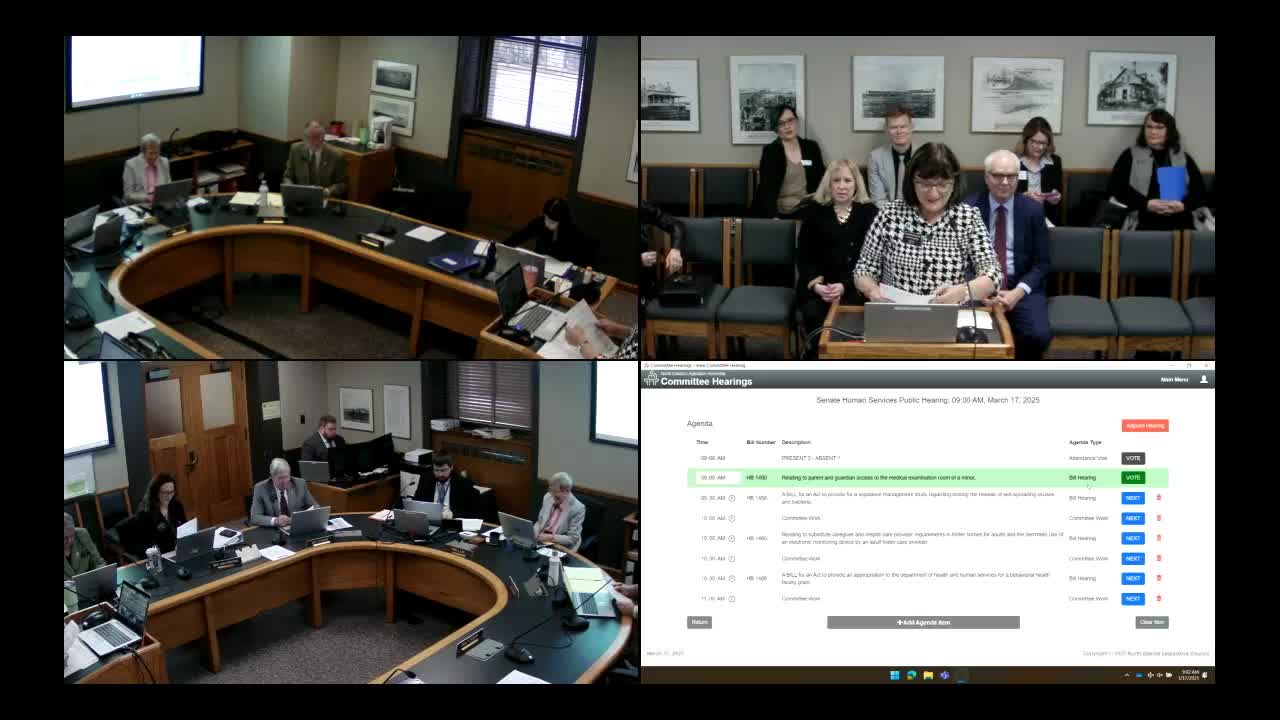
Task: Open the taskbar clock and date
Action: tap(1189, 675)
